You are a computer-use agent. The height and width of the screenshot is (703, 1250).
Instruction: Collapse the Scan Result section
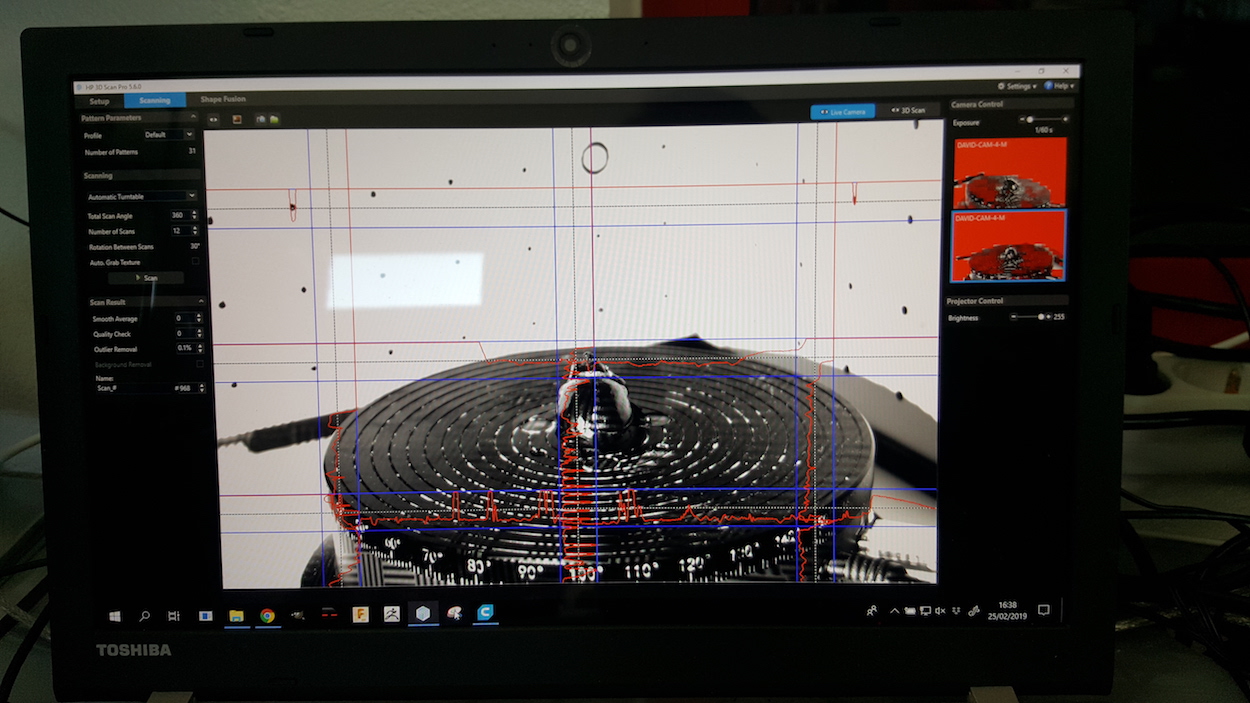[x=201, y=301]
